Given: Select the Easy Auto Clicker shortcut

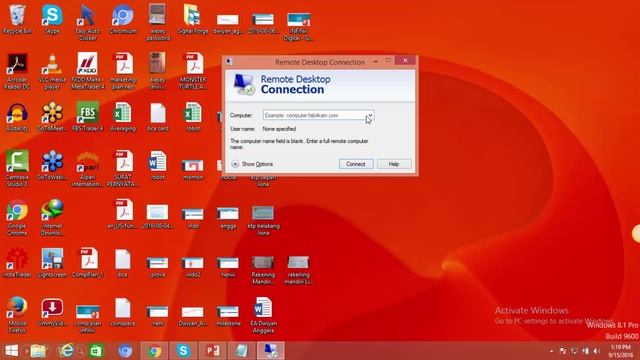Looking at the screenshot, I should 88,22.
